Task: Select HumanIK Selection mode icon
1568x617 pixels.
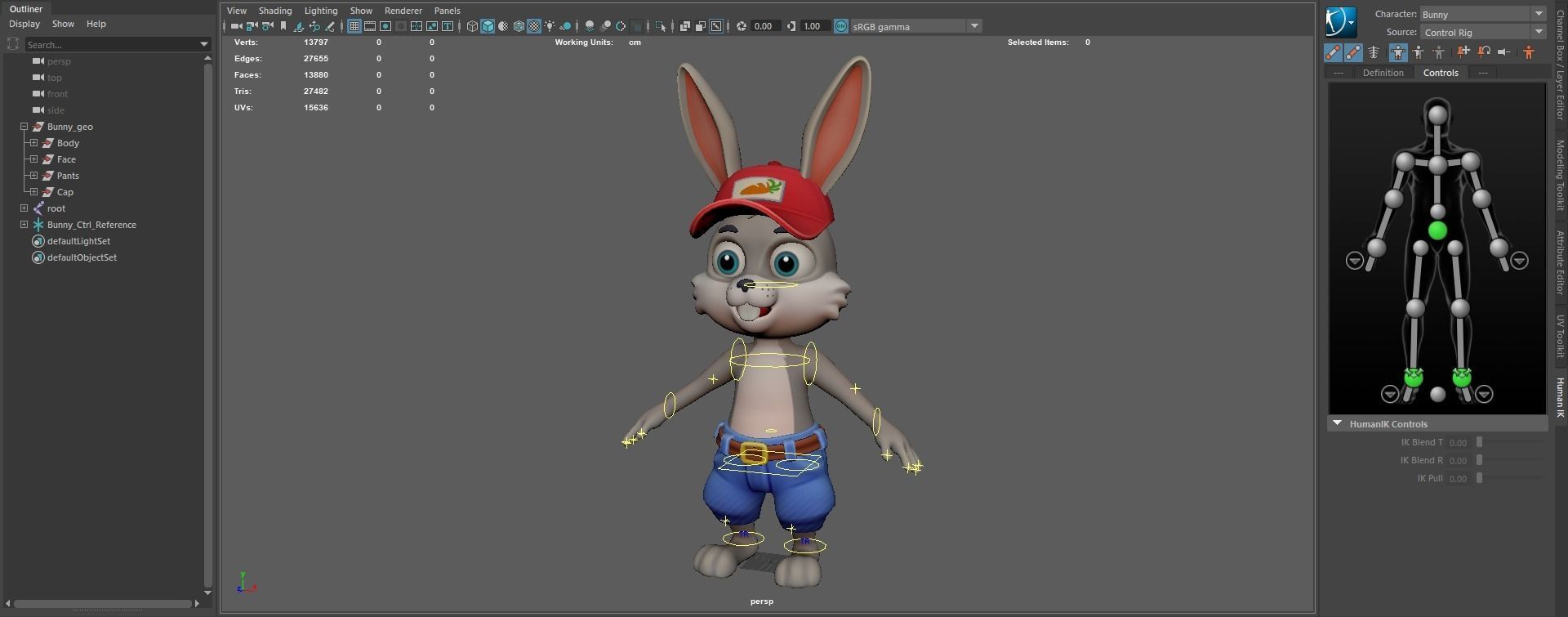Action: click(1439, 52)
